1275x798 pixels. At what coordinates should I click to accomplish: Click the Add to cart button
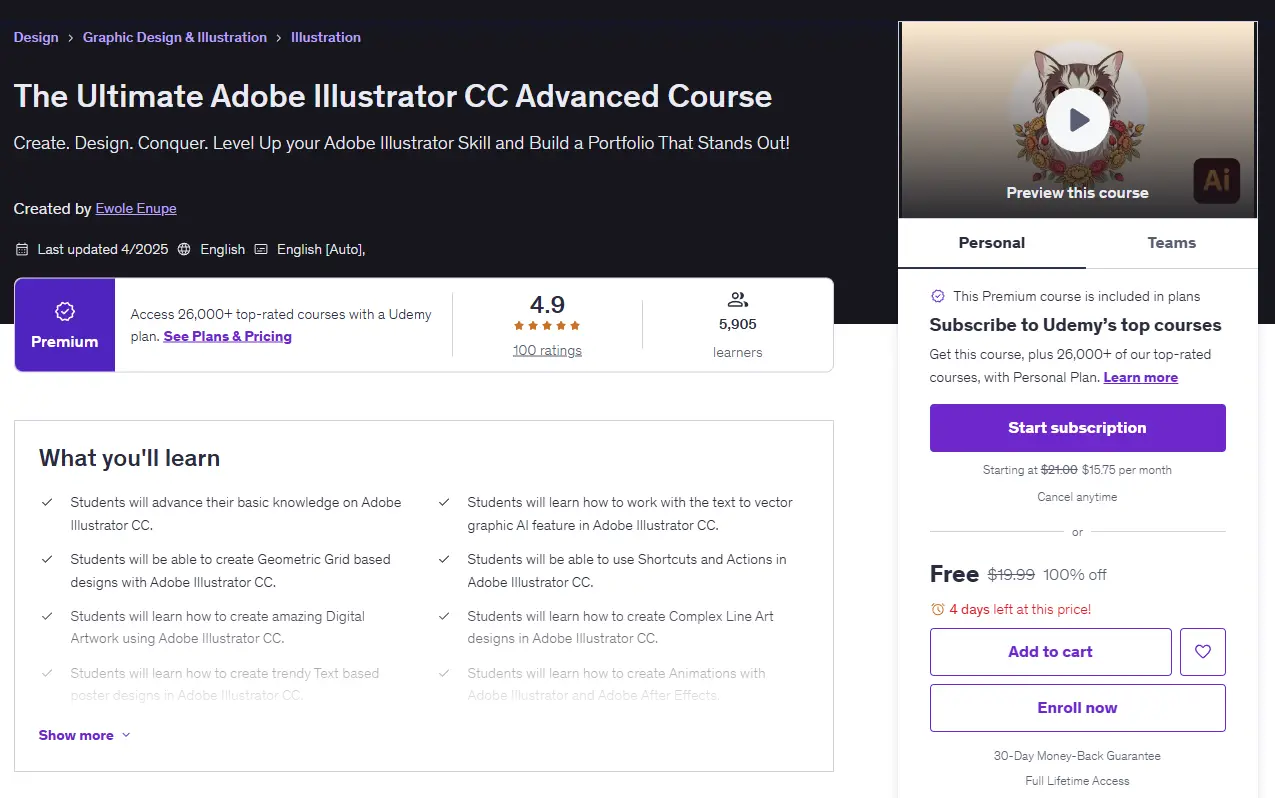coord(1050,652)
